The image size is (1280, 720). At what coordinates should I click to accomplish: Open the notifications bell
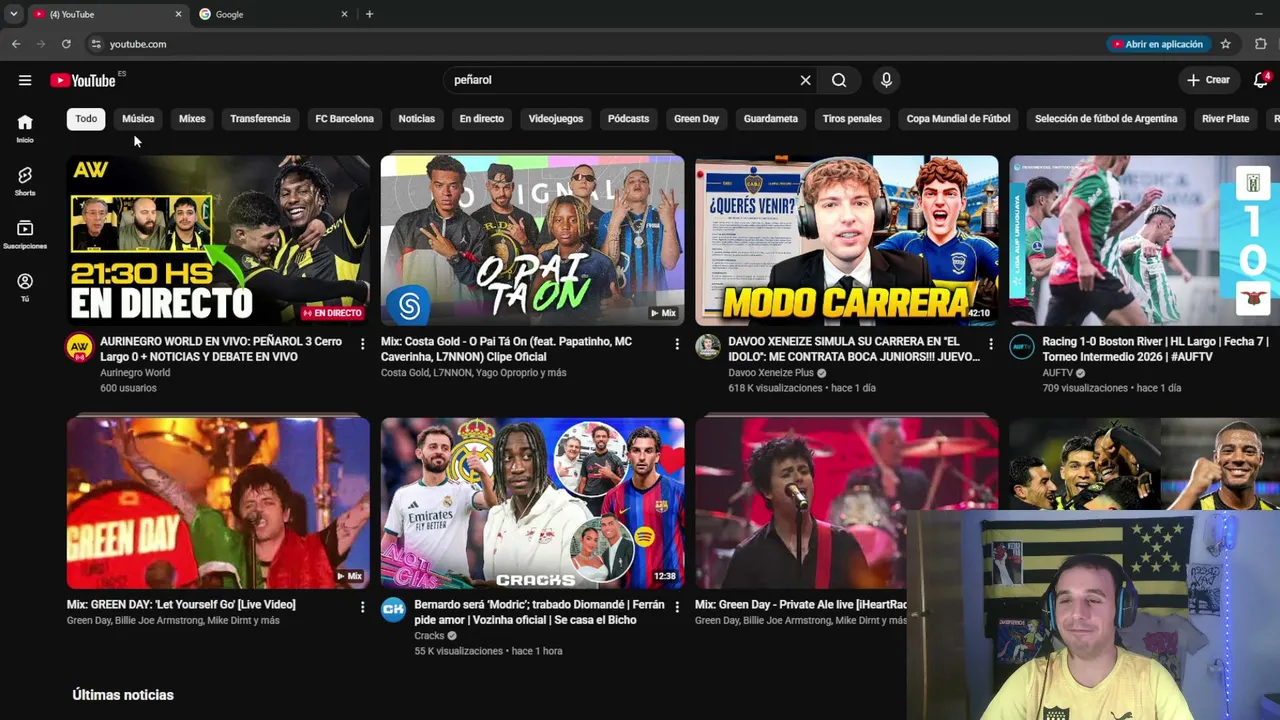point(1260,80)
